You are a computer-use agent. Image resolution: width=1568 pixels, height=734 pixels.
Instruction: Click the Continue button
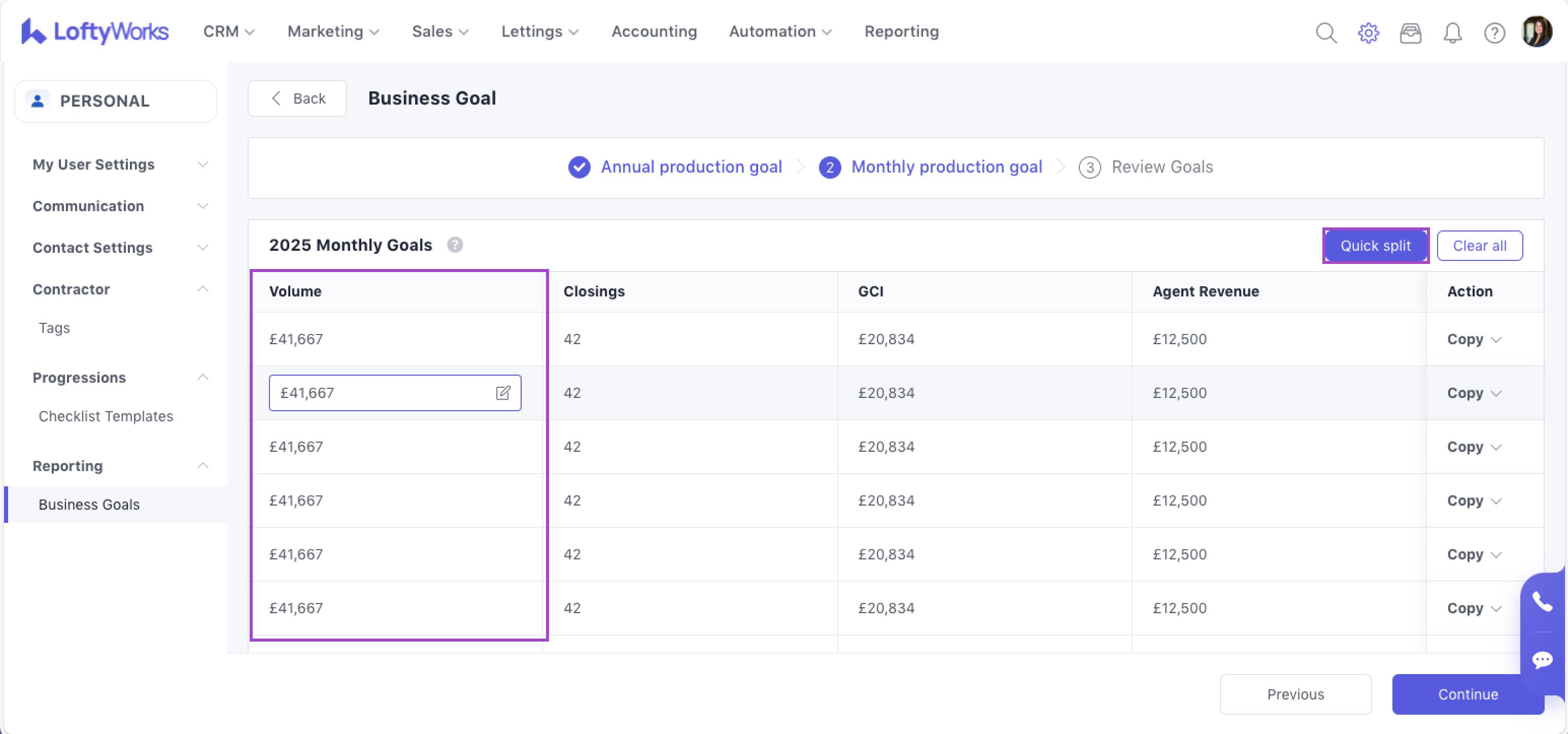click(x=1468, y=694)
